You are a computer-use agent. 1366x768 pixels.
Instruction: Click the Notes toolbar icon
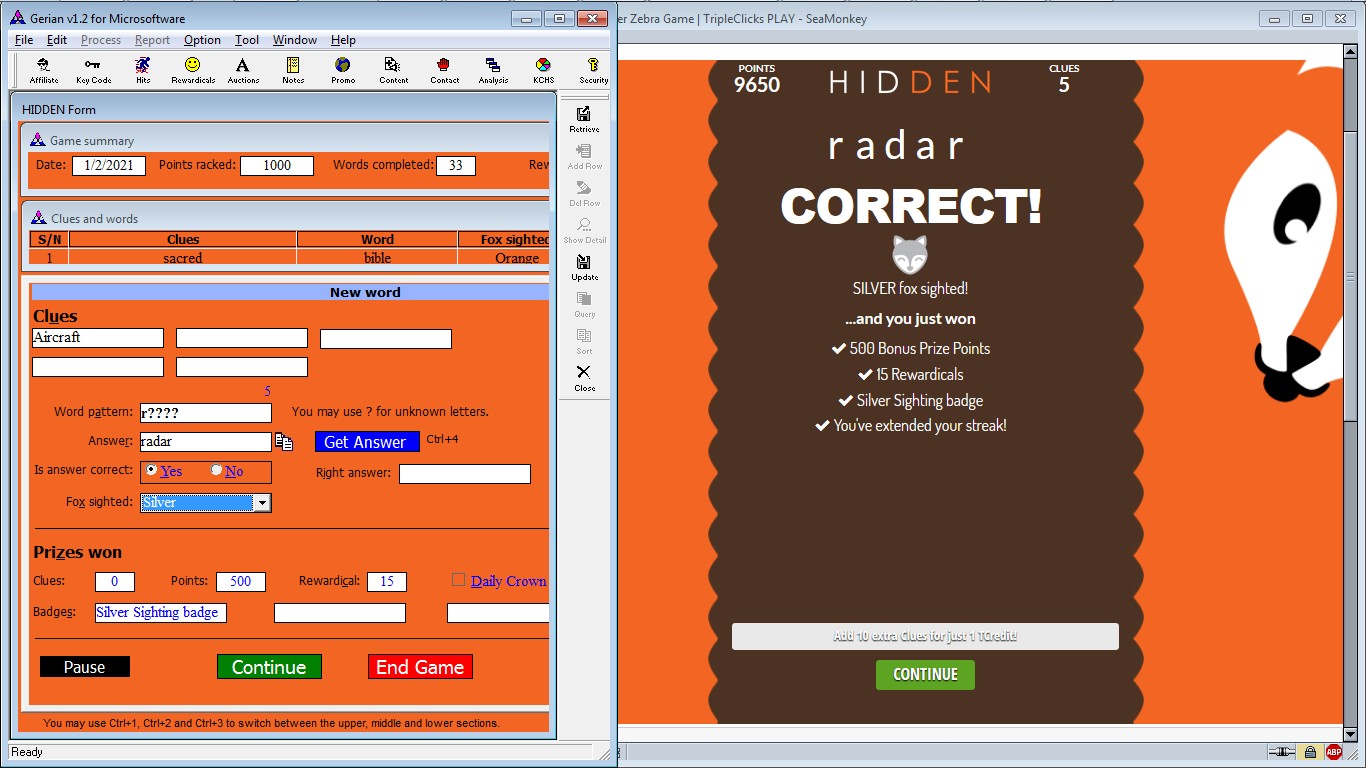(293, 69)
